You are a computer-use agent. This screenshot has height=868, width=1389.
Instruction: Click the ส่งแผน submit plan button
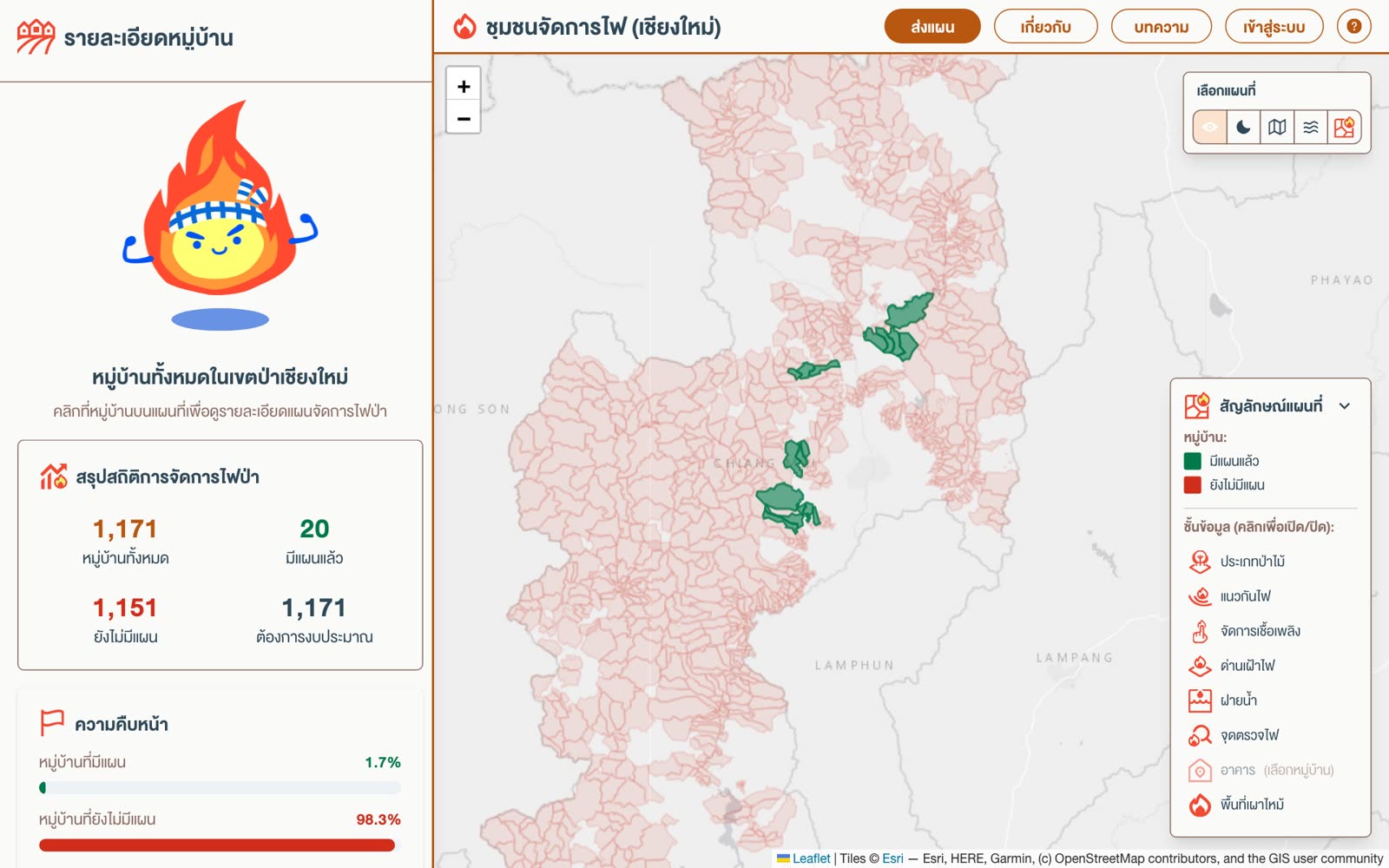932,27
